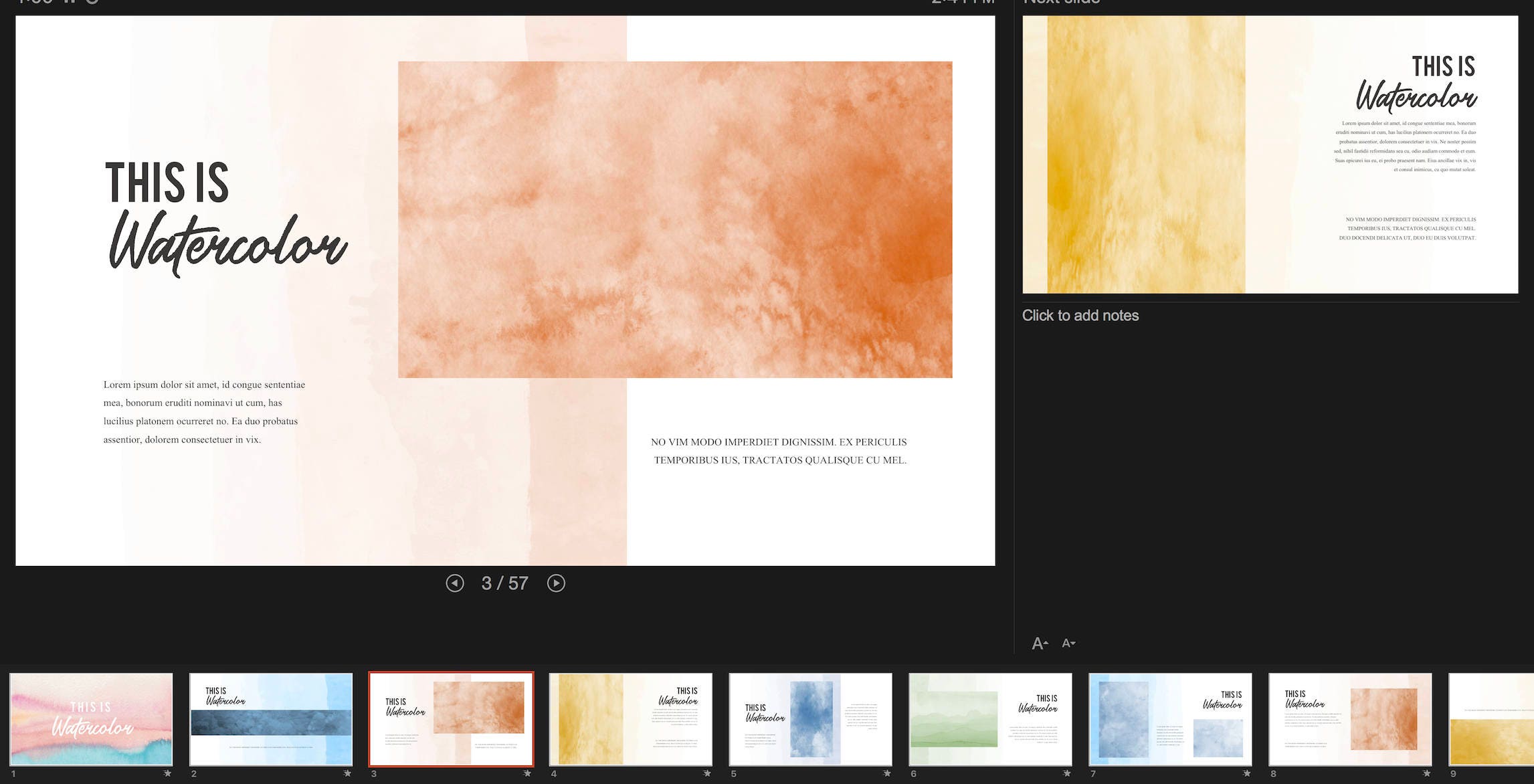
Task: Restart the presentation timer
Action: (90, 3)
